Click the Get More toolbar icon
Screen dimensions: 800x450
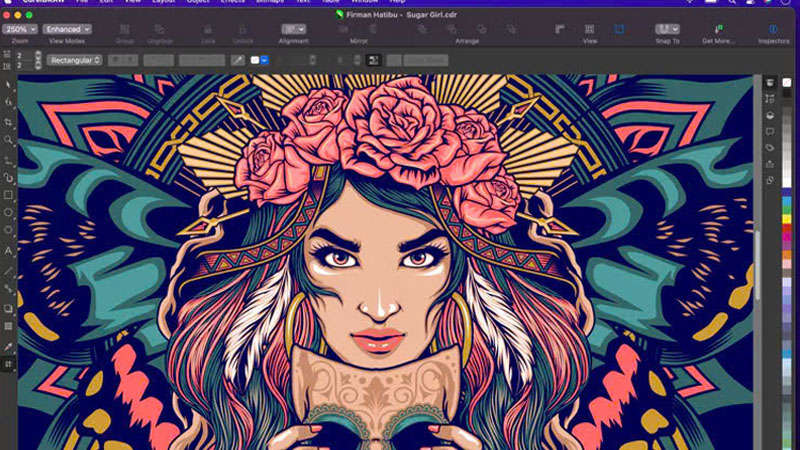[x=718, y=30]
